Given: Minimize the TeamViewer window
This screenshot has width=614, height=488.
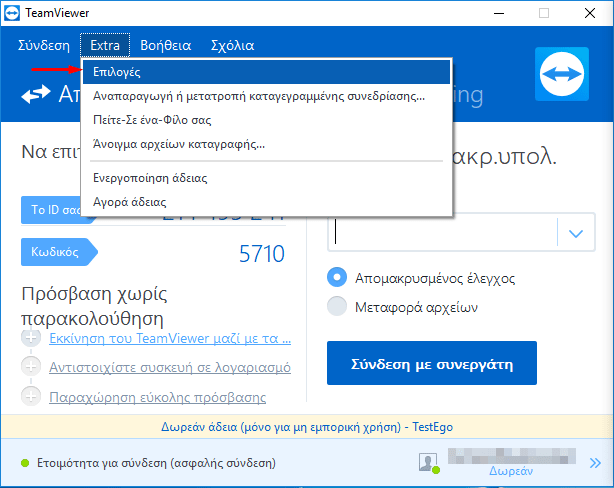Looking at the screenshot, I should tap(499, 13).
